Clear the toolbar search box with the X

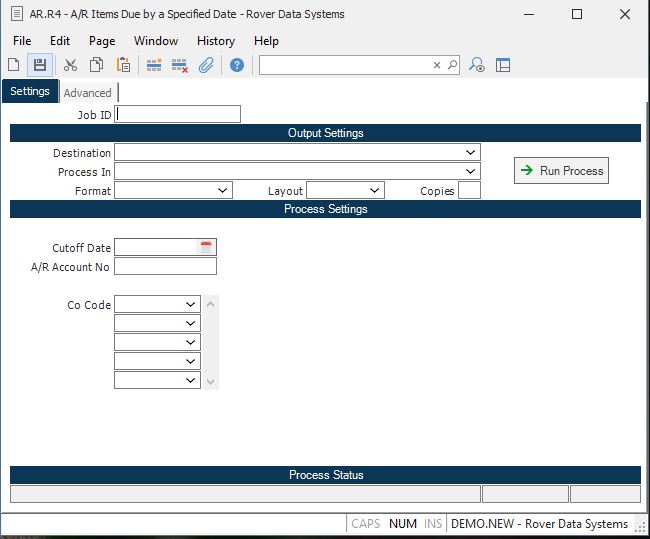[x=436, y=65]
